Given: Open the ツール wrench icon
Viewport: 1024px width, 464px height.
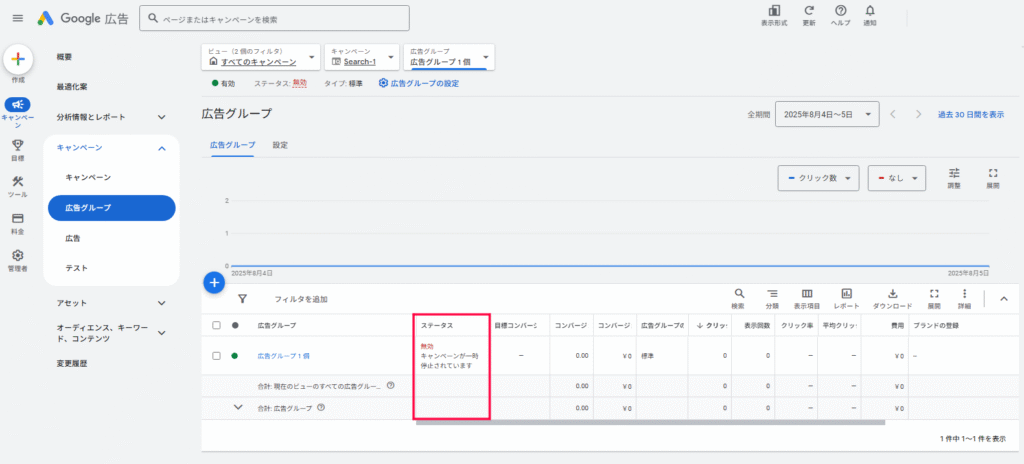Looking at the screenshot, I should click(x=18, y=182).
